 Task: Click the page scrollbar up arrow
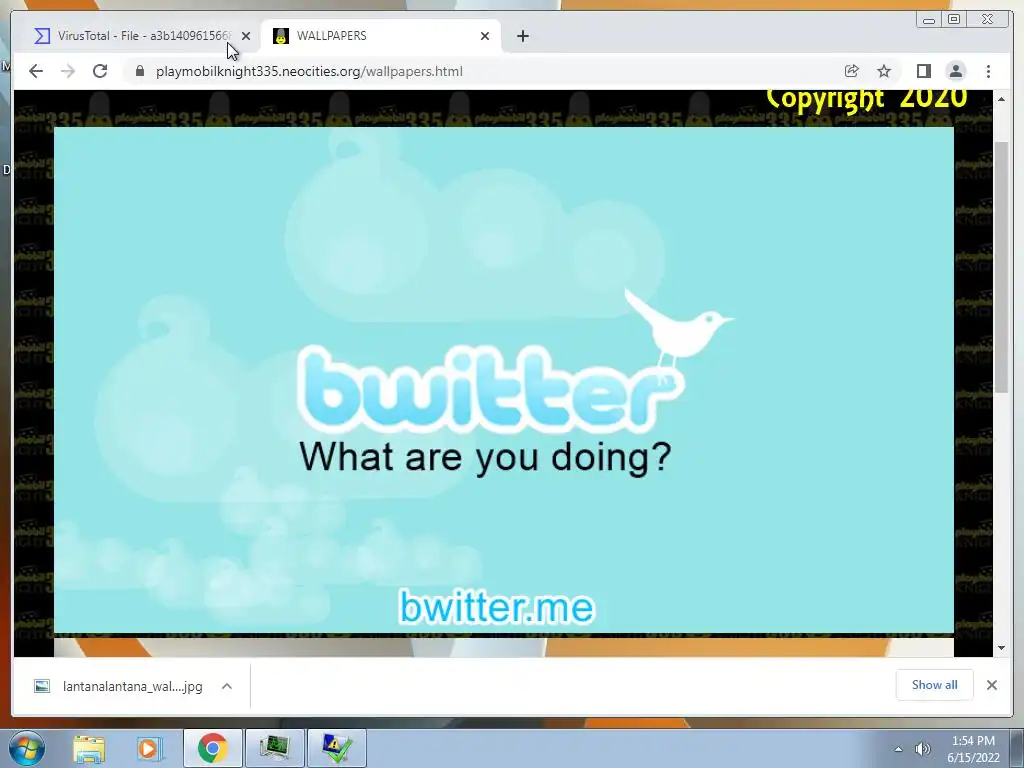1002,99
